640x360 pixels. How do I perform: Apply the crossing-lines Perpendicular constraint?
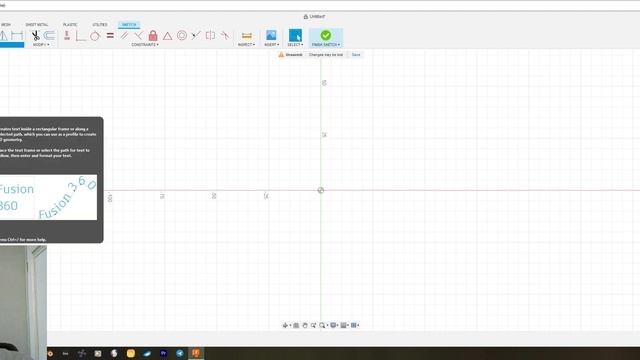pos(138,36)
